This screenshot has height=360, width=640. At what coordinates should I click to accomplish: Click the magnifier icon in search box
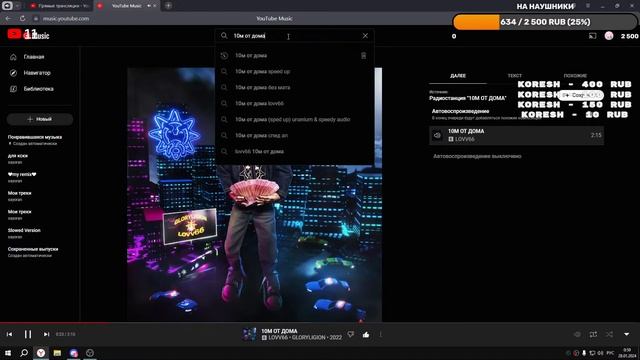tap(224, 36)
